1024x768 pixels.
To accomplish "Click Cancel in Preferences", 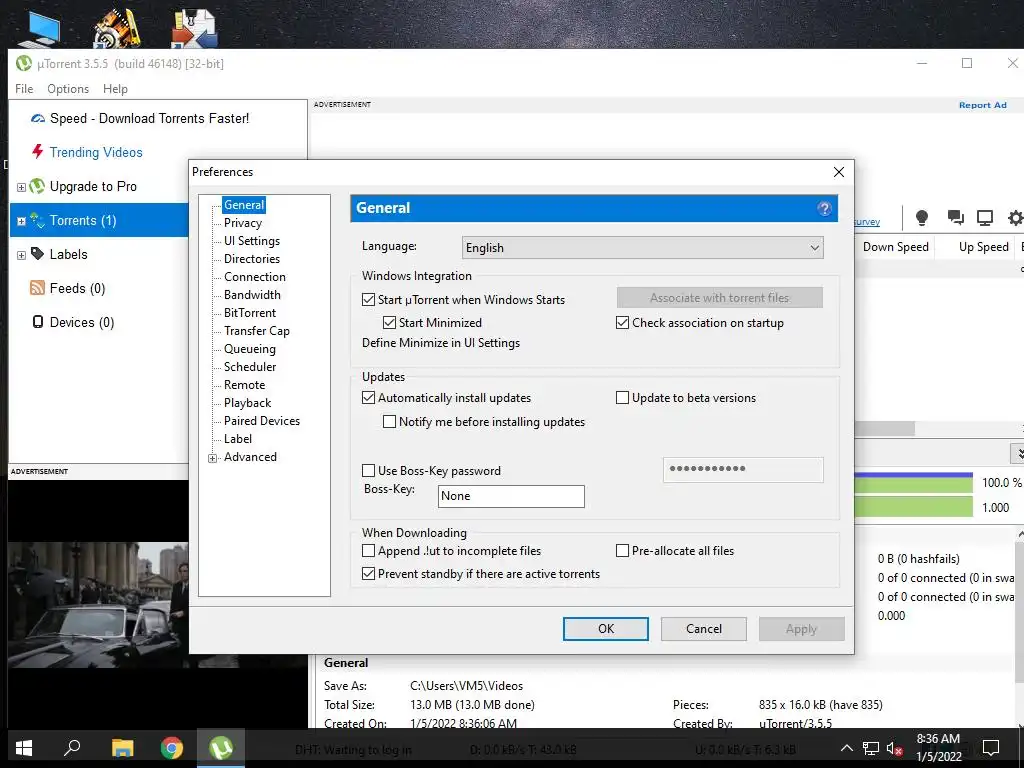I will coord(704,629).
